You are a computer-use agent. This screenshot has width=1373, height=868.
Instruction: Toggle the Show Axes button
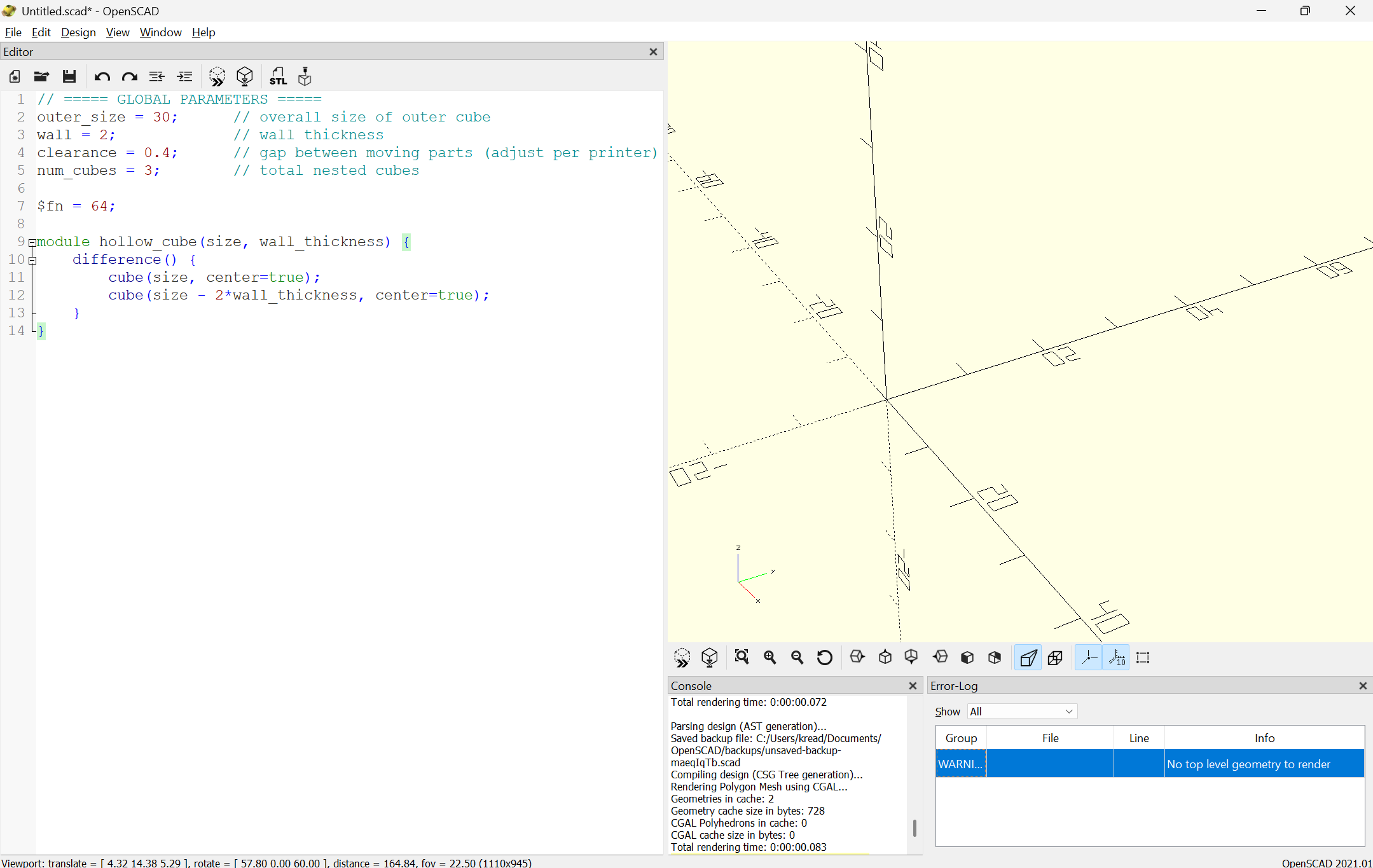tap(1089, 657)
